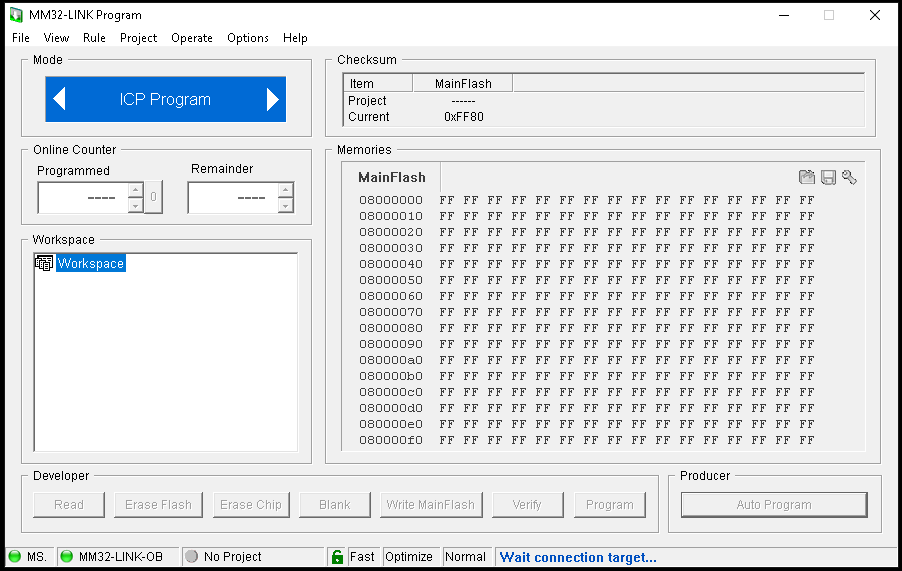Open the Rule menu

click(x=94, y=38)
